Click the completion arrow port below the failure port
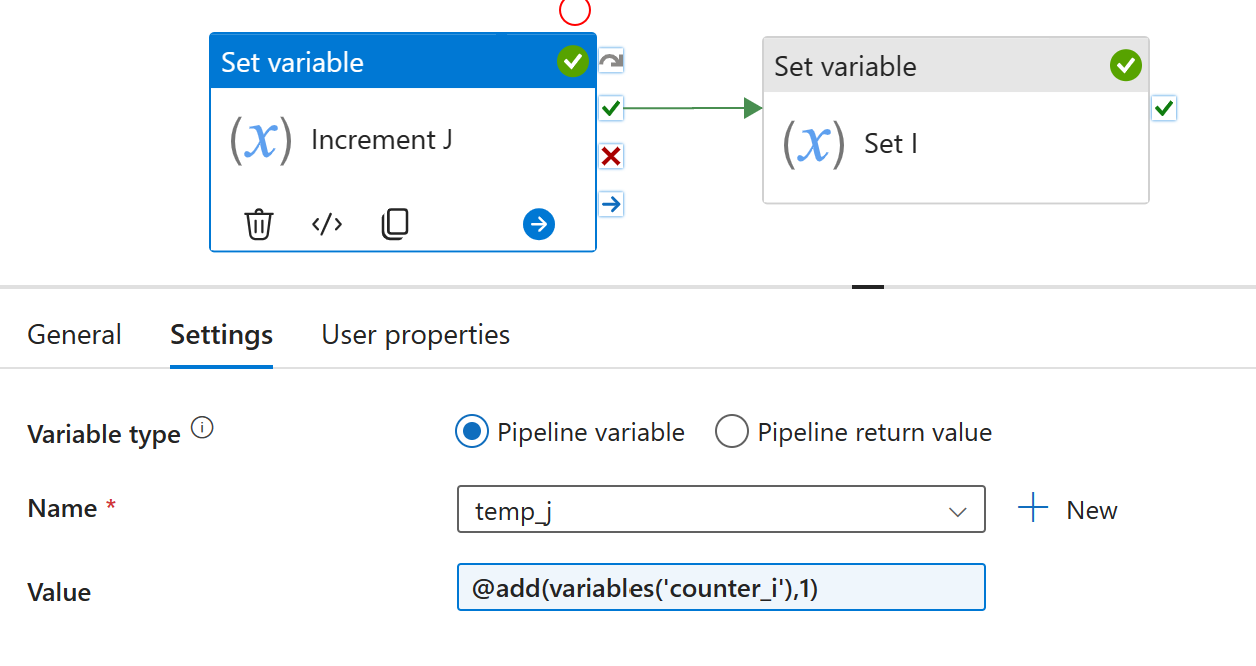Viewport: 1256px width, 666px height. coord(611,204)
